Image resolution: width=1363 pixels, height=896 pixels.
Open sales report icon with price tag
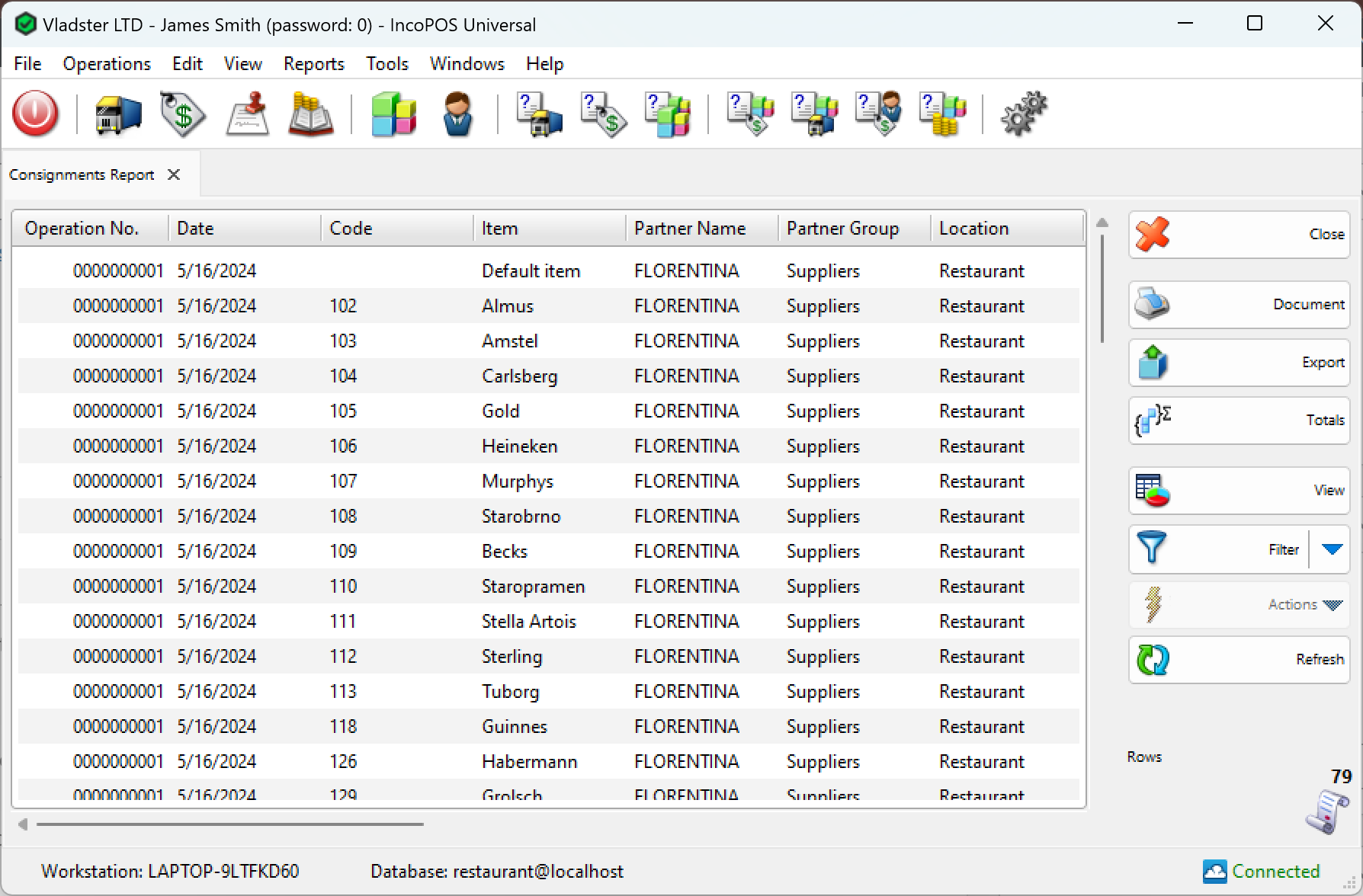coord(603,114)
